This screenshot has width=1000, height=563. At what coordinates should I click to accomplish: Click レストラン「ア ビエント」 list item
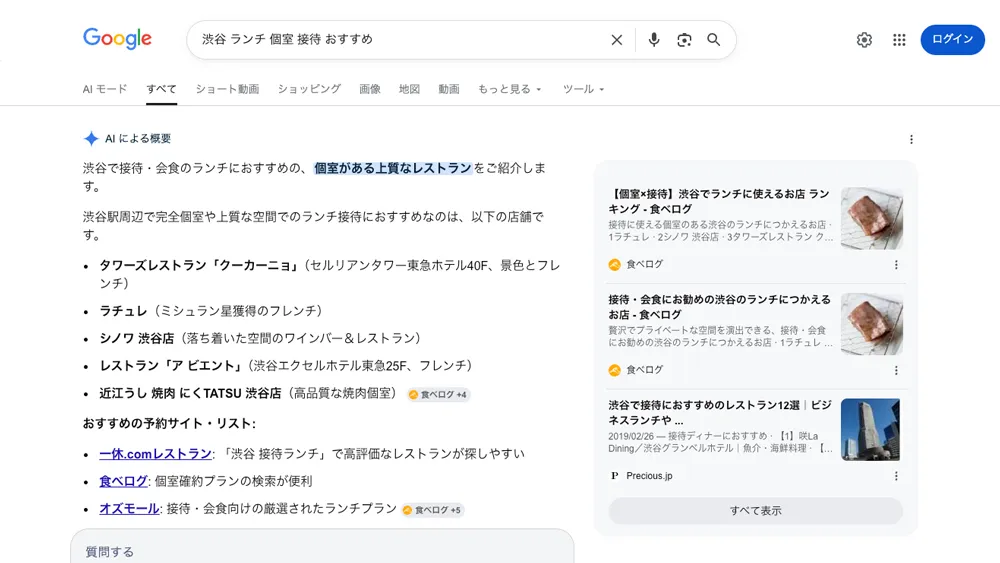click(288, 365)
